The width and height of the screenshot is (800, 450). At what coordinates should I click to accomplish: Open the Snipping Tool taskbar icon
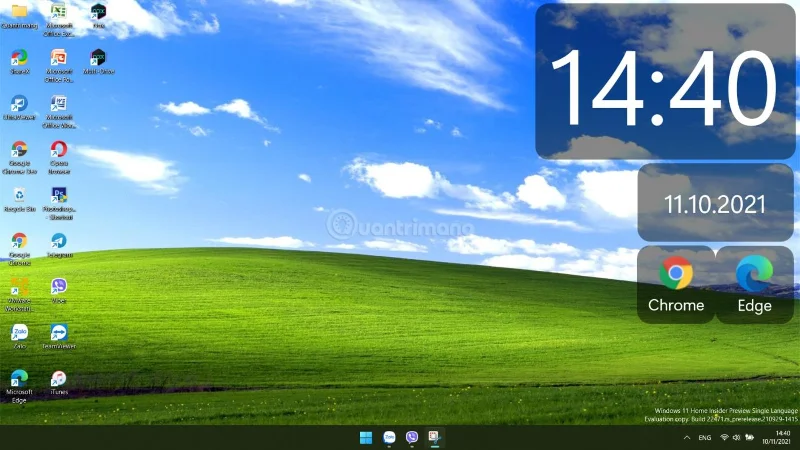coord(435,438)
